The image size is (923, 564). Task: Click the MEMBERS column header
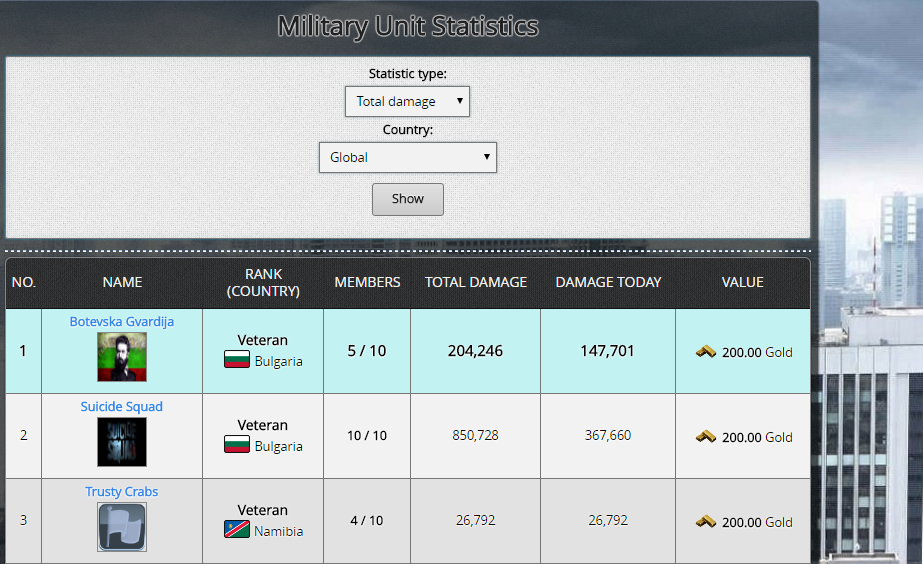click(x=367, y=282)
